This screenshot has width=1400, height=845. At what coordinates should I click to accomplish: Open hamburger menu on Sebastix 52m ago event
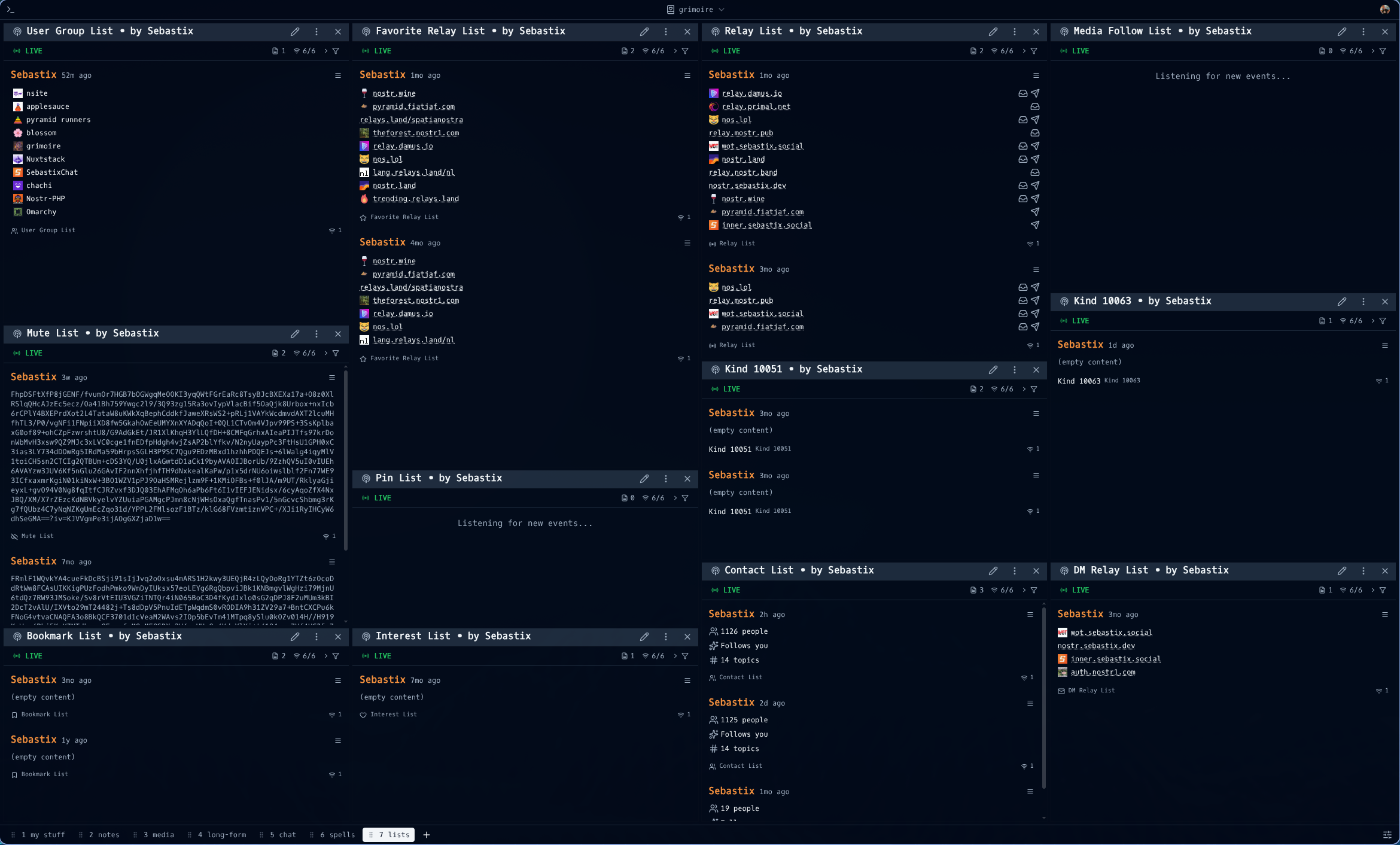tap(338, 75)
